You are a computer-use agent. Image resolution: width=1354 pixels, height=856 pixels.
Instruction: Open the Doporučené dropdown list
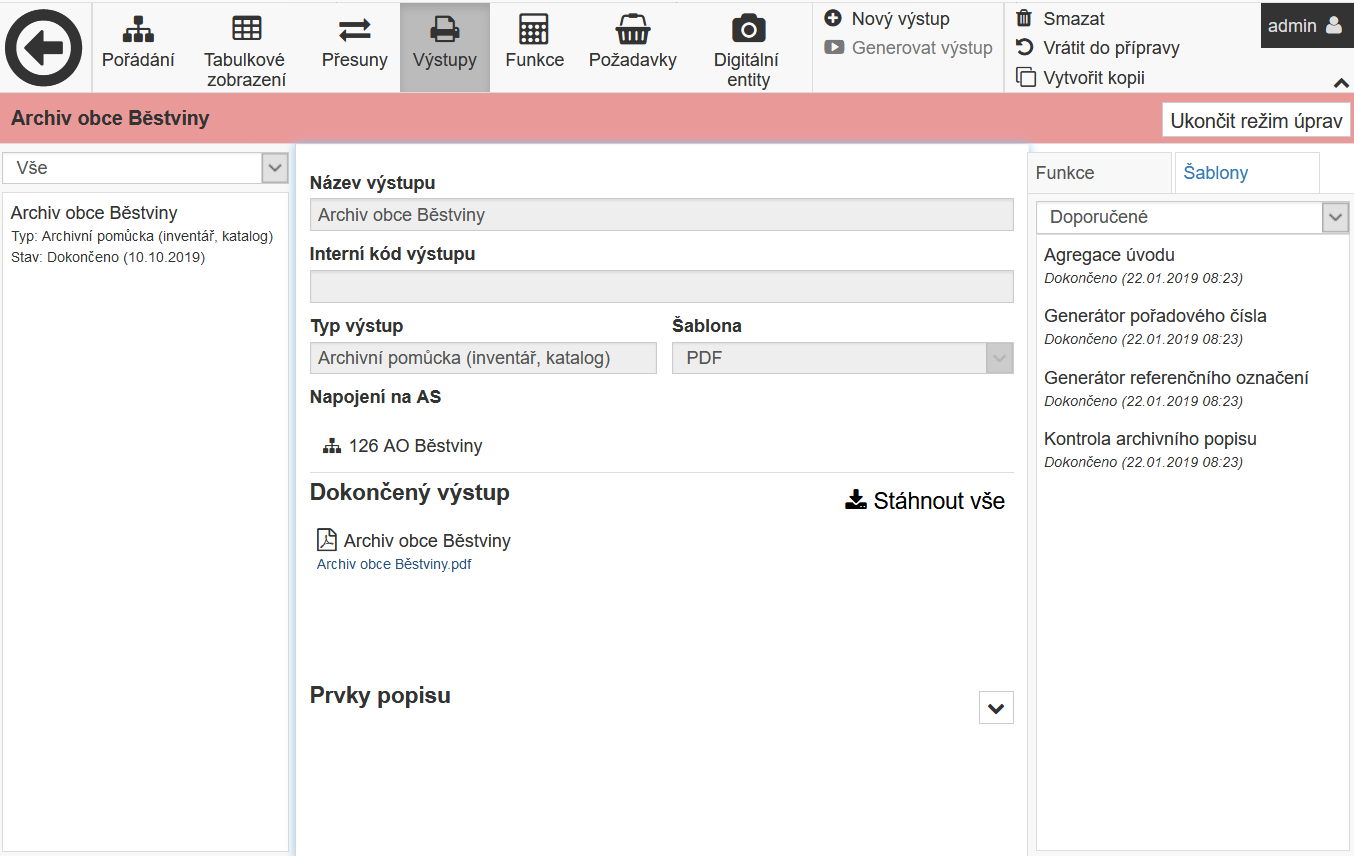coord(1193,217)
